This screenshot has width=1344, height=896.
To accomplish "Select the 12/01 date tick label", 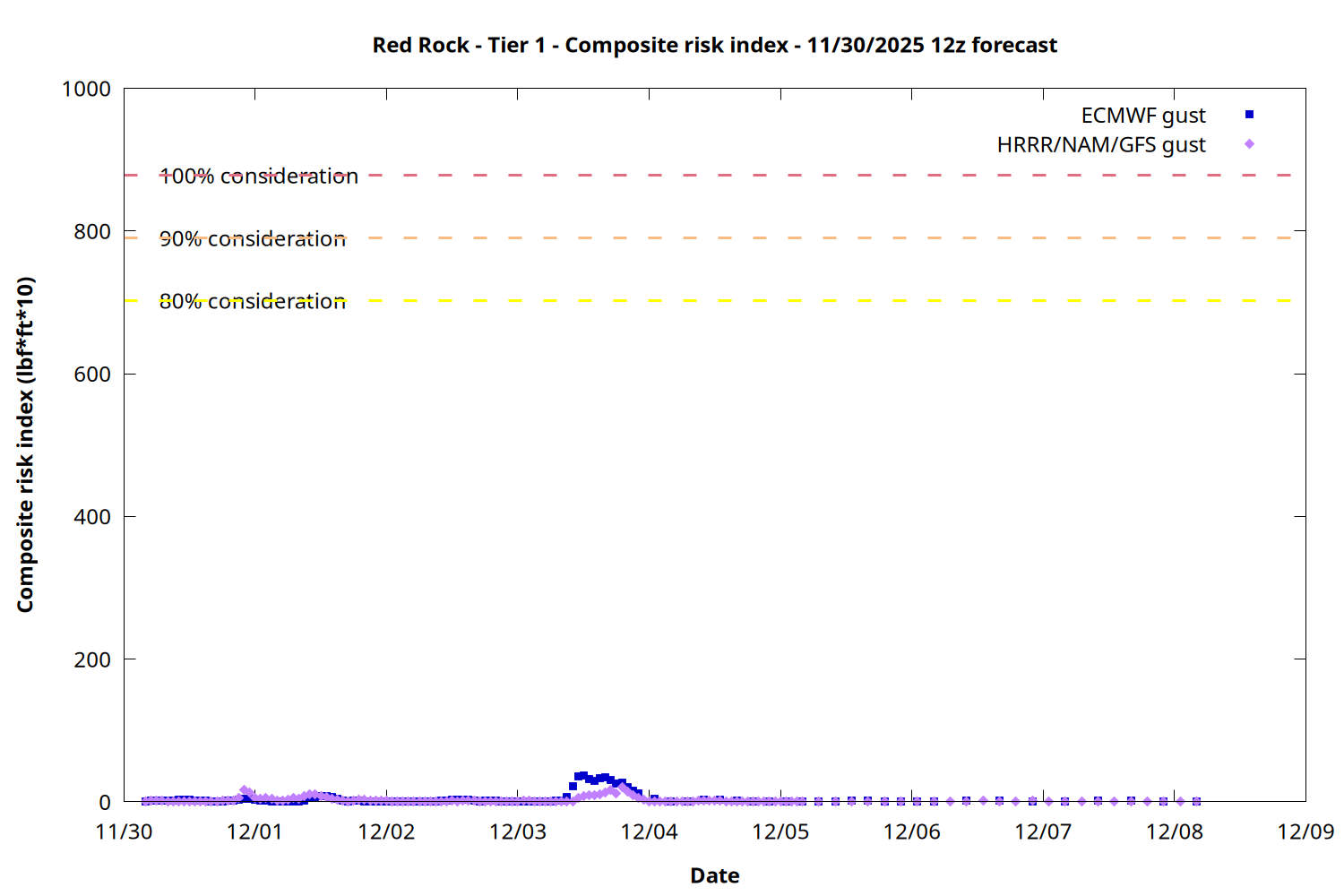I will point(254,832).
